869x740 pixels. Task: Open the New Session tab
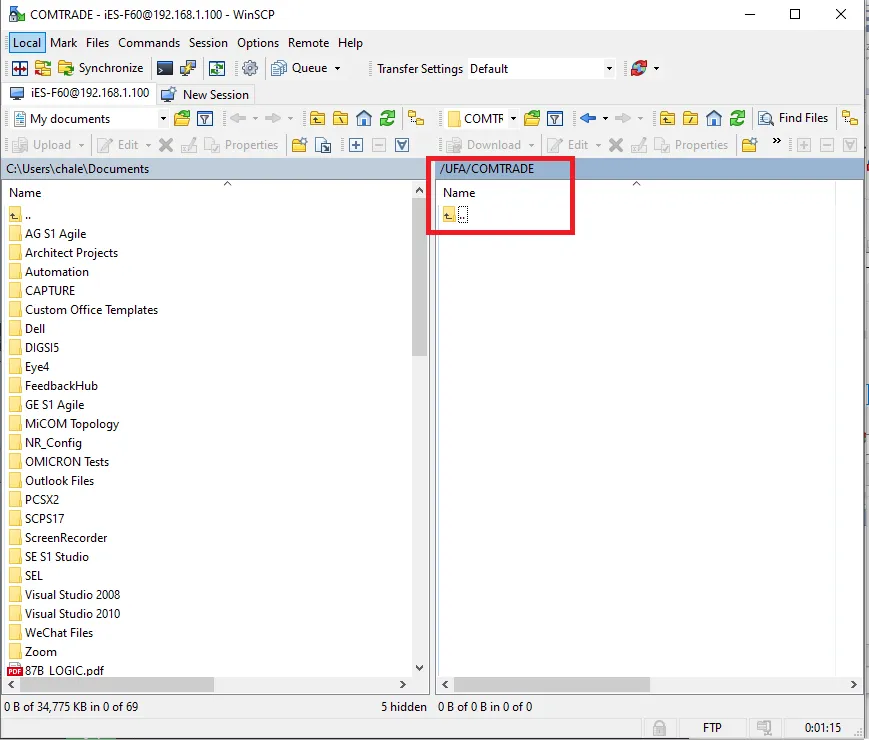click(x=205, y=94)
